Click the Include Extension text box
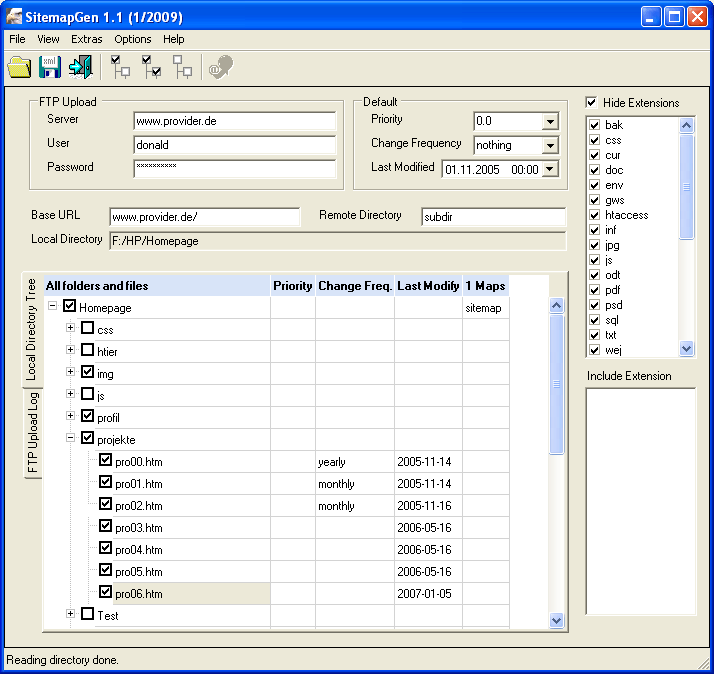Screen dimensions: 714x674 (x=640, y=501)
